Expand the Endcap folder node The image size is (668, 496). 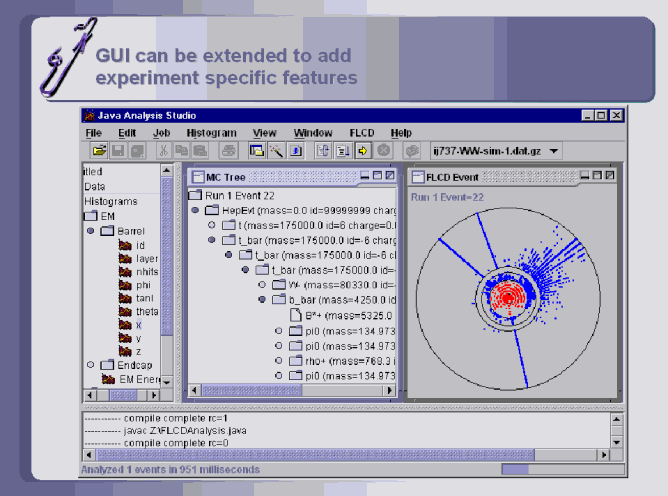coord(91,365)
